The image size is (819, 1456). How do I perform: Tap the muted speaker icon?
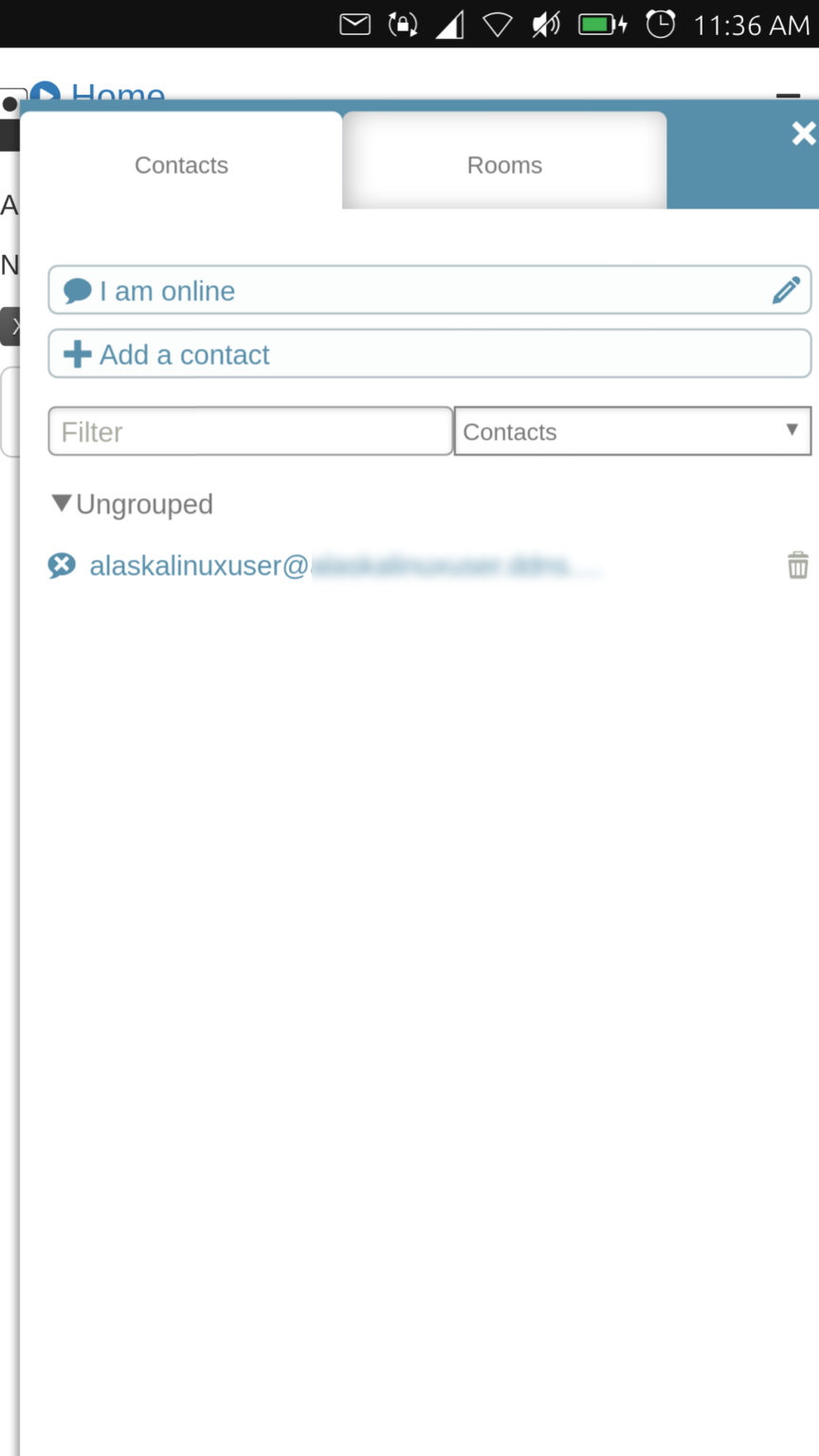(546, 25)
